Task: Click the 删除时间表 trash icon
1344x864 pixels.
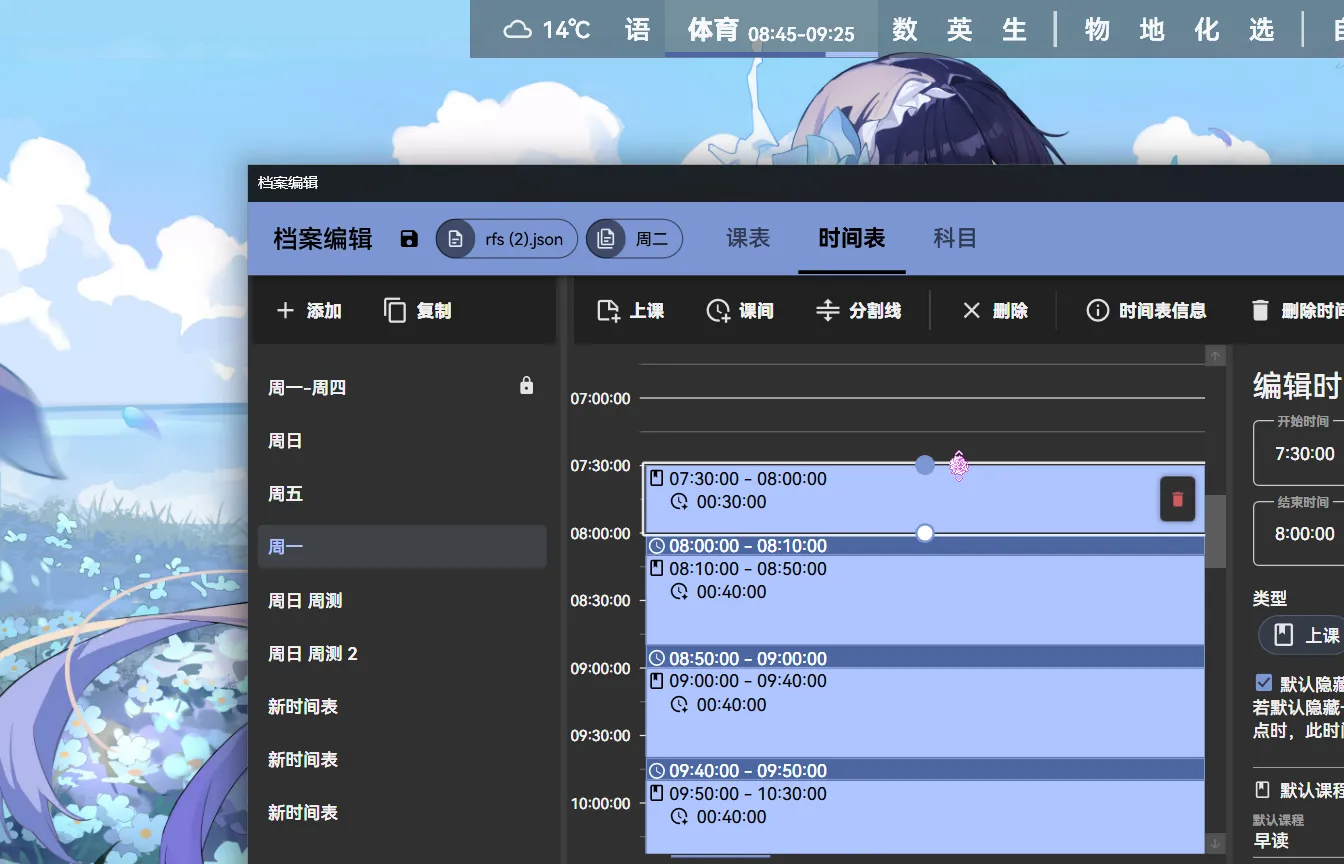Action: [1259, 310]
